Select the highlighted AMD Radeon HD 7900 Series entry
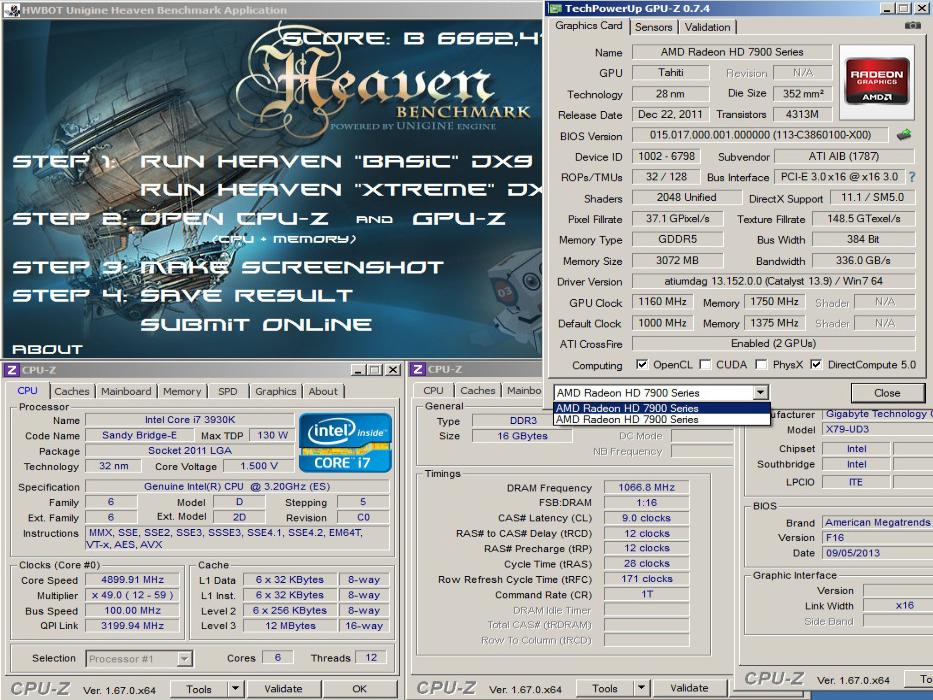Screen dimensions: 933x700 point(662,408)
